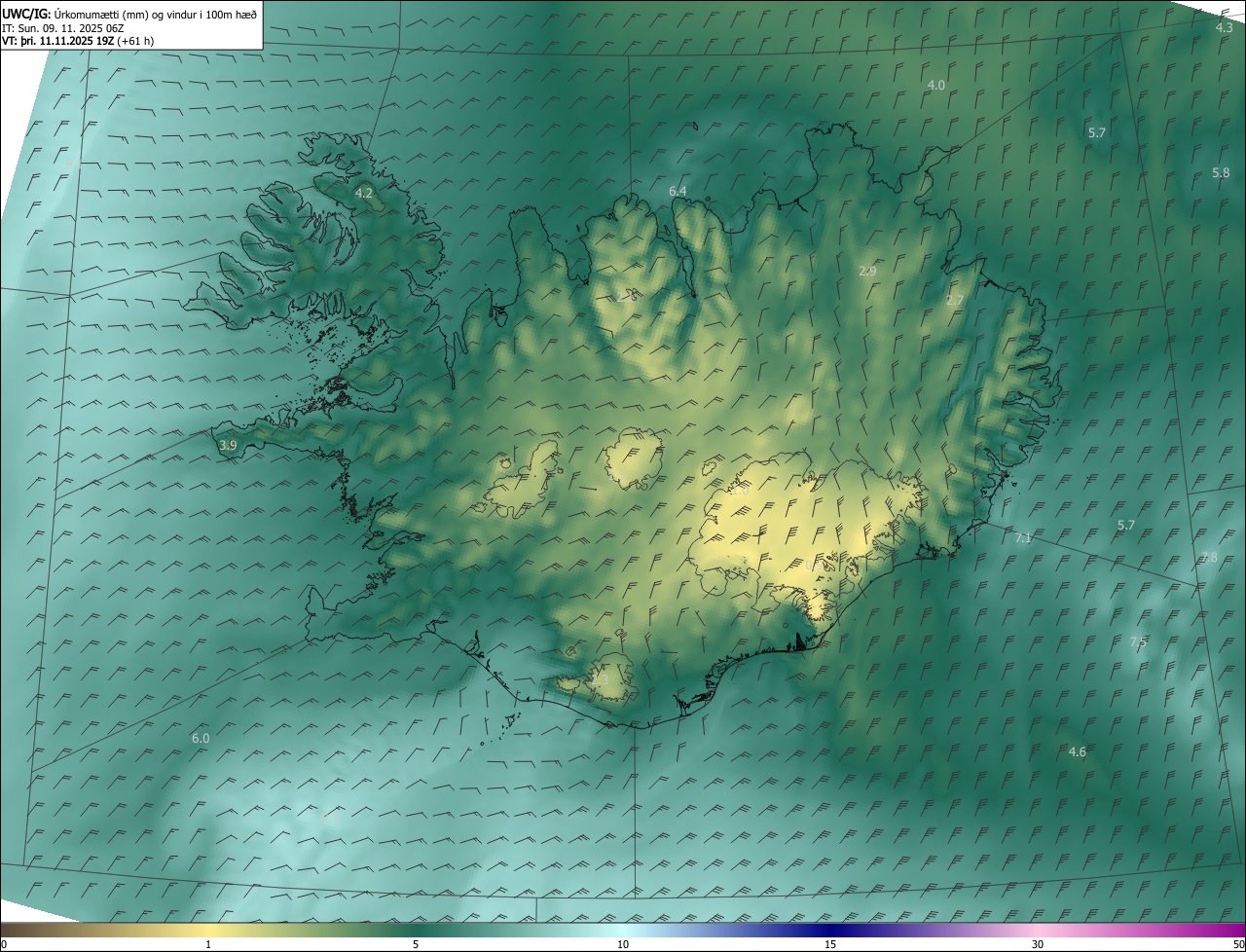Click the color scale tick labeled 30
1246x952 pixels.
coord(1038,944)
